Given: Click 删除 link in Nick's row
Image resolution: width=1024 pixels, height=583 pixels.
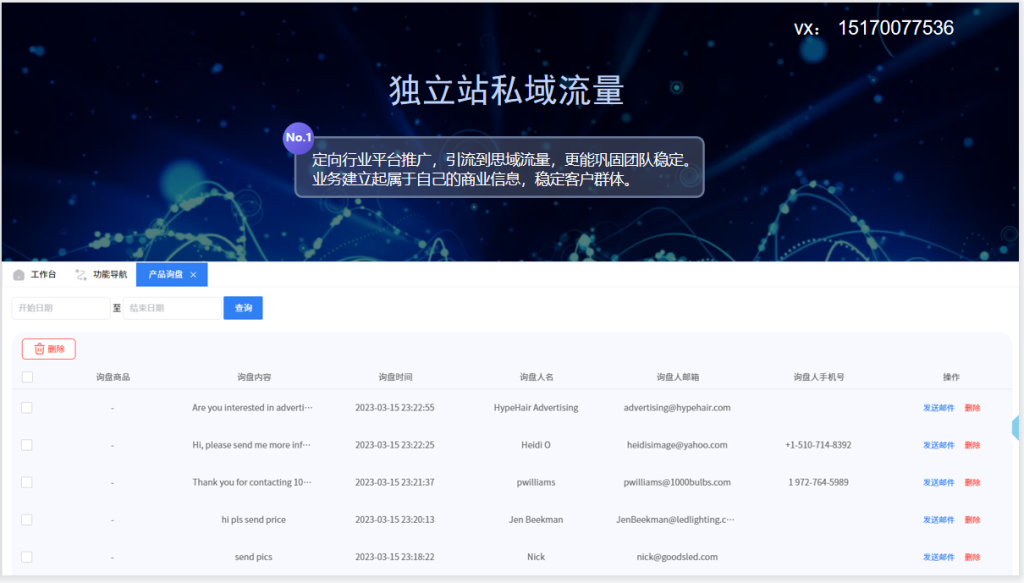Looking at the screenshot, I should point(972,557).
